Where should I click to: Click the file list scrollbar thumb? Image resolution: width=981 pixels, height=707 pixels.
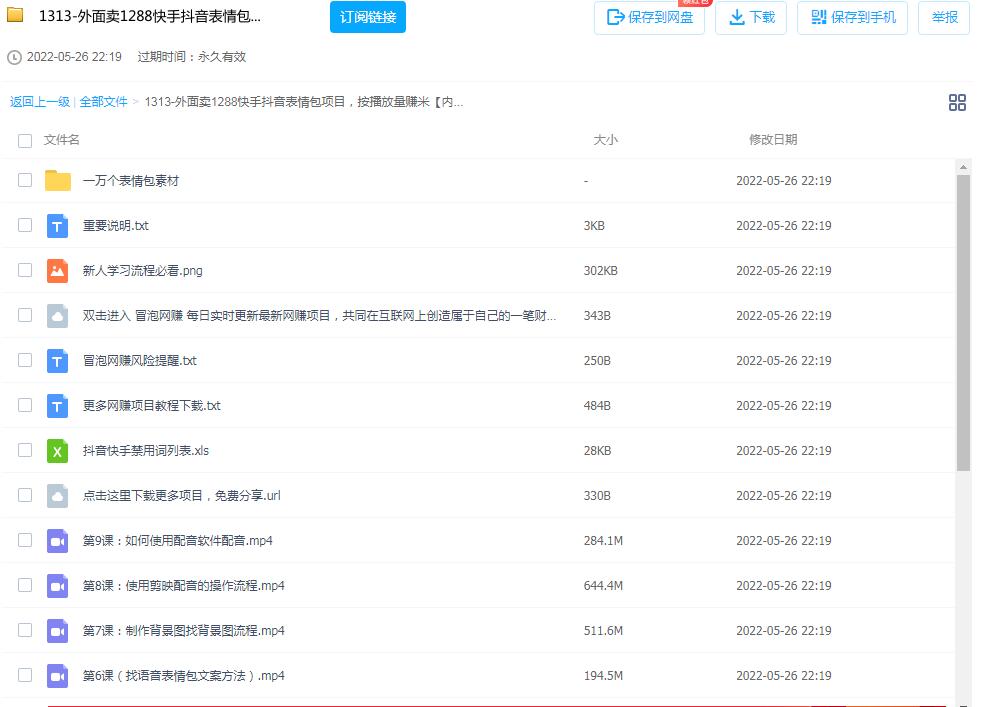click(963, 322)
